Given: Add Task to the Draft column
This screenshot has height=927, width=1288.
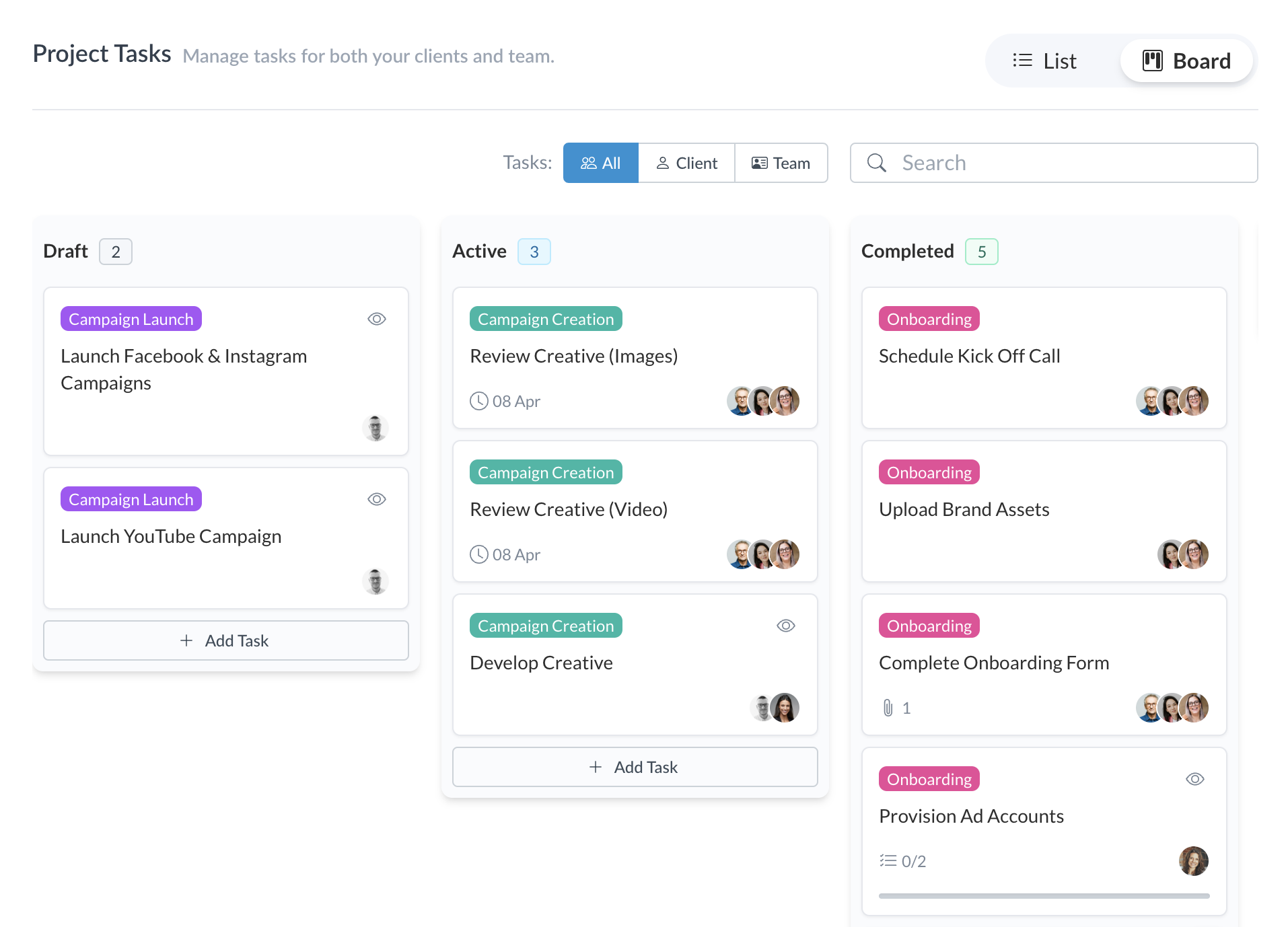Looking at the screenshot, I should (x=225, y=640).
